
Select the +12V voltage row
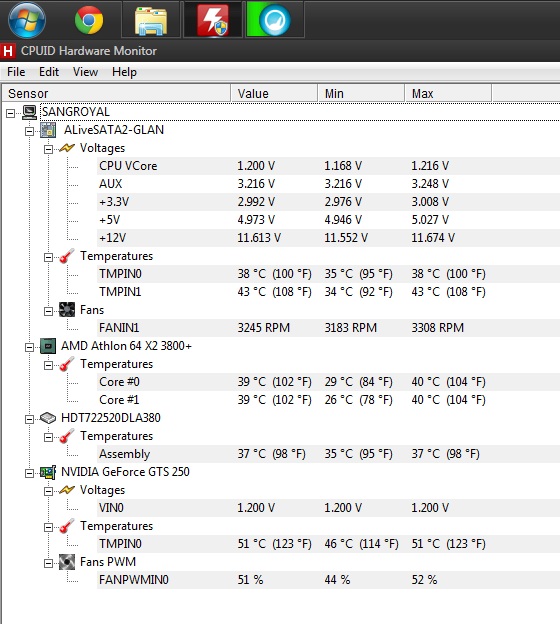click(x=328, y=238)
